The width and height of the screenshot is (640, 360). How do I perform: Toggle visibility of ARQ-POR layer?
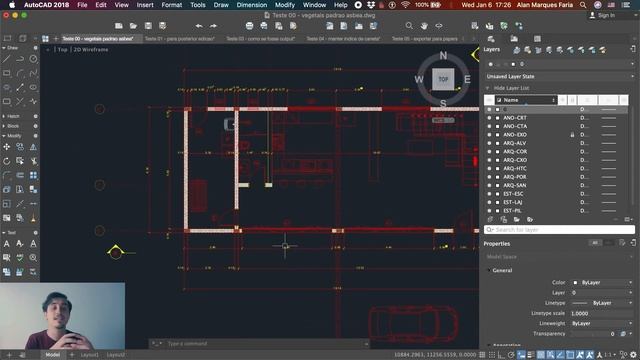(x=489, y=177)
